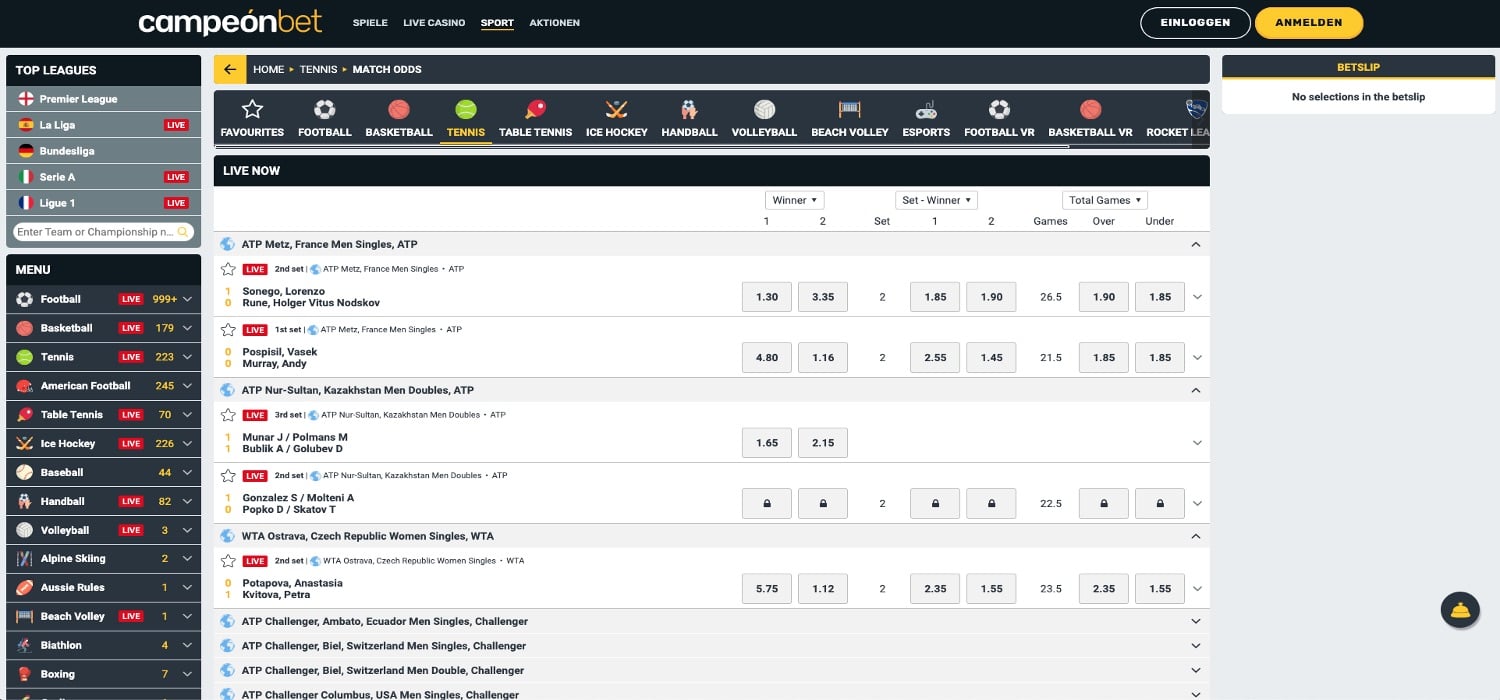Screen dimensions: 1500x700
Task: Select the Volleyball sport tab
Action: [764, 118]
